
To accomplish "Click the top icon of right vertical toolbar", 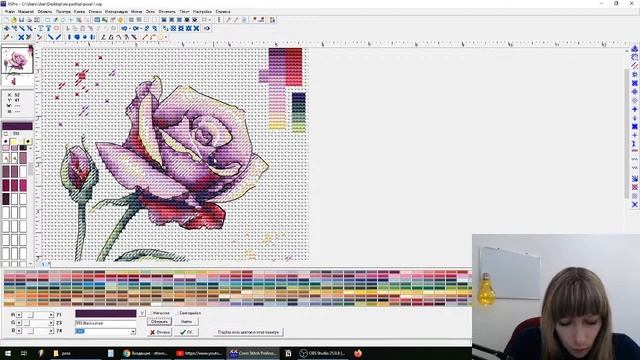I will [x=635, y=49].
